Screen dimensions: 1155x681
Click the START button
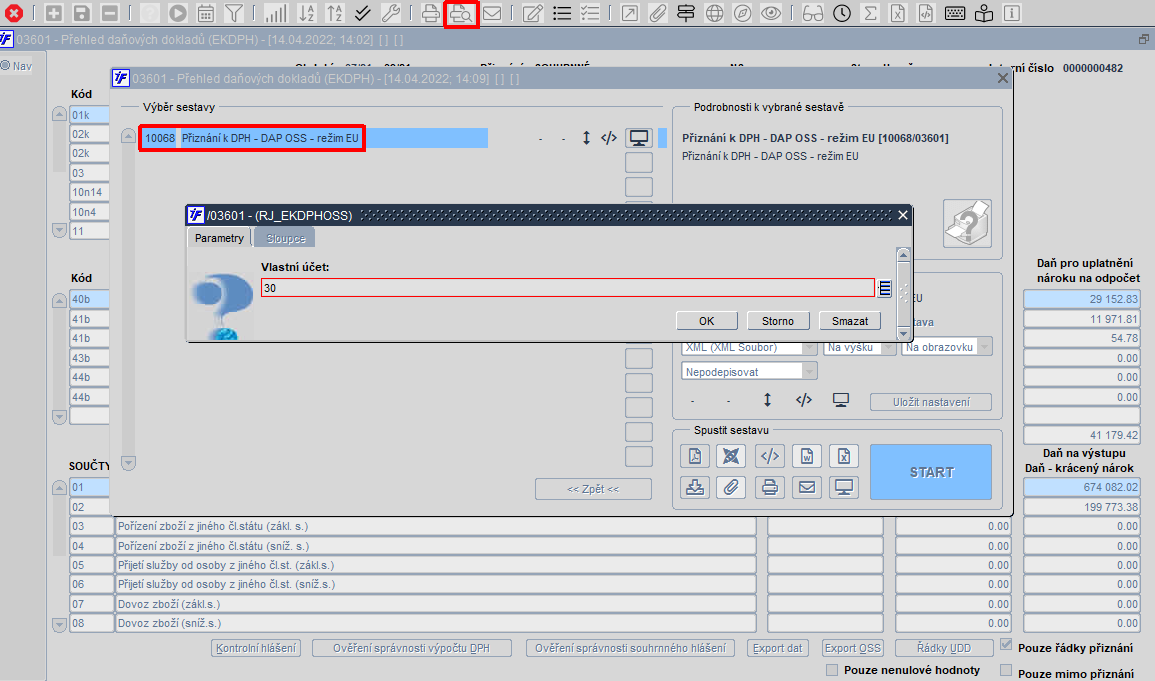pos(931,472)
